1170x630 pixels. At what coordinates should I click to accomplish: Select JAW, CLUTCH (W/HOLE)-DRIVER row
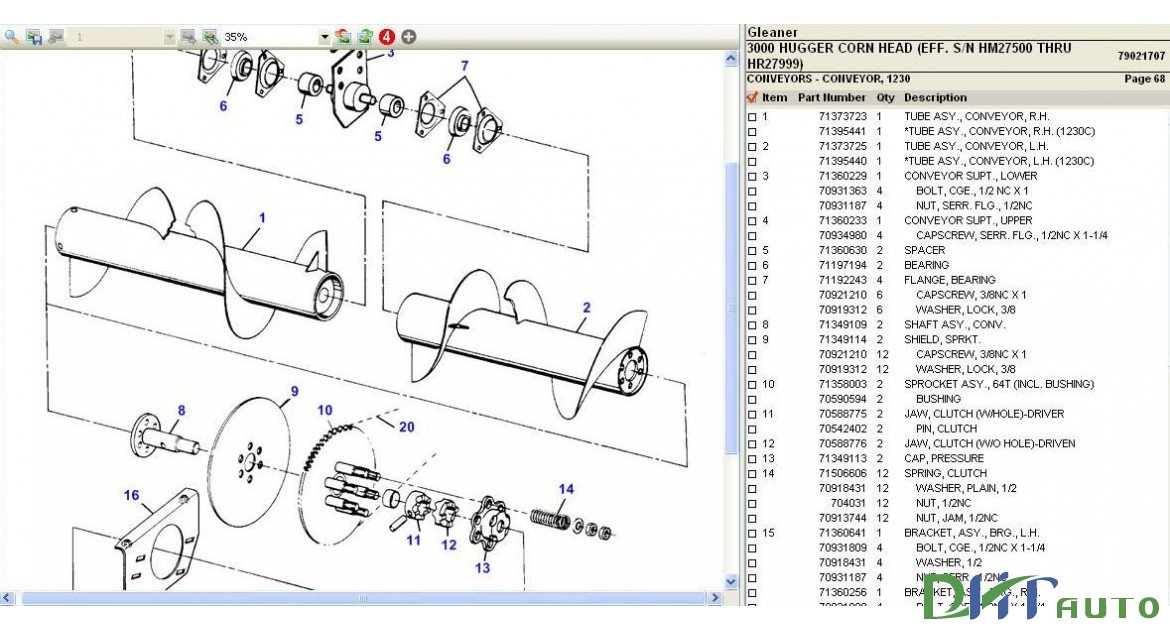984,414
